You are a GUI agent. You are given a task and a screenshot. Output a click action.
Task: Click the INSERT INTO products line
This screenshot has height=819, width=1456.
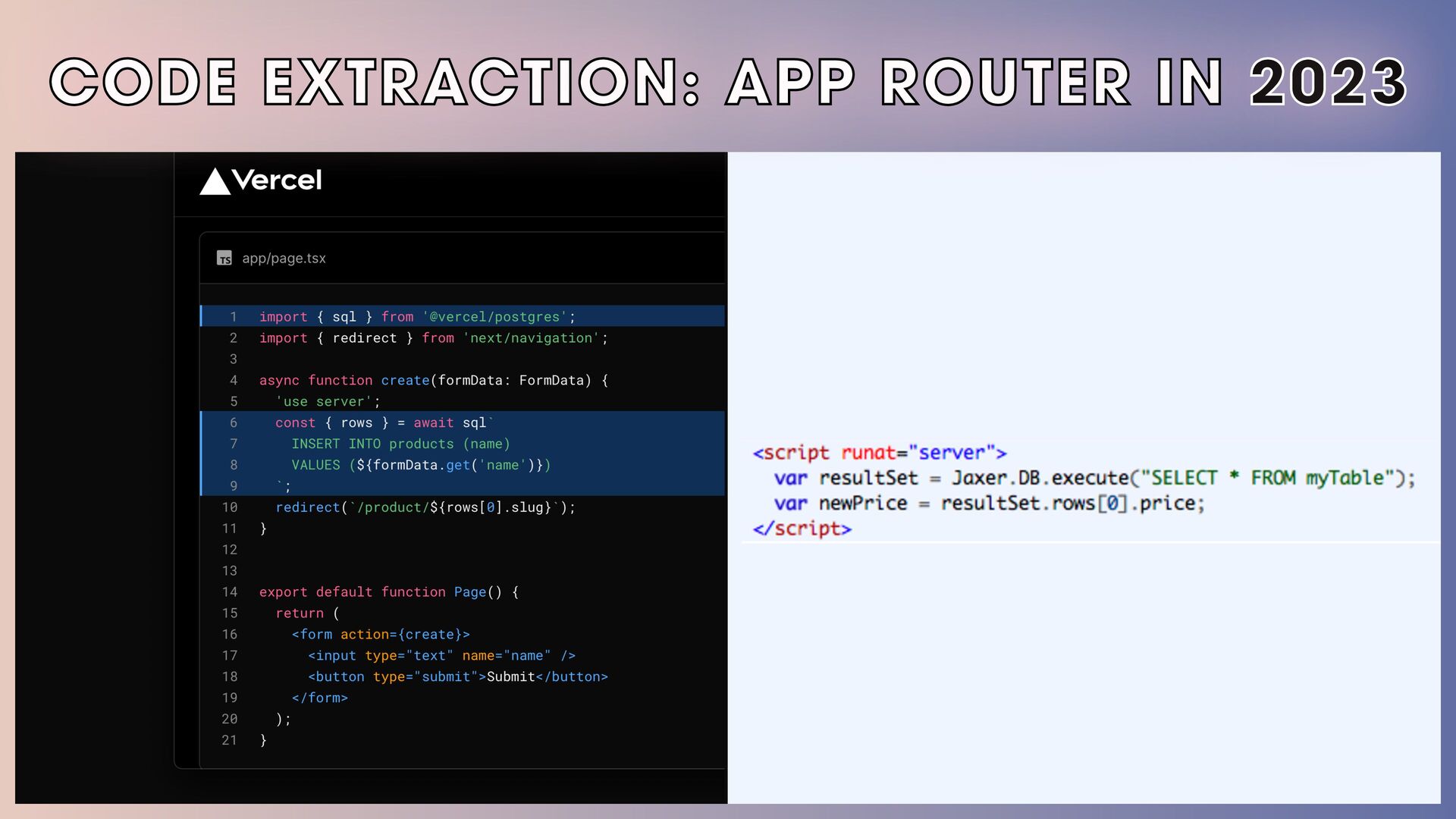[400, 444]
